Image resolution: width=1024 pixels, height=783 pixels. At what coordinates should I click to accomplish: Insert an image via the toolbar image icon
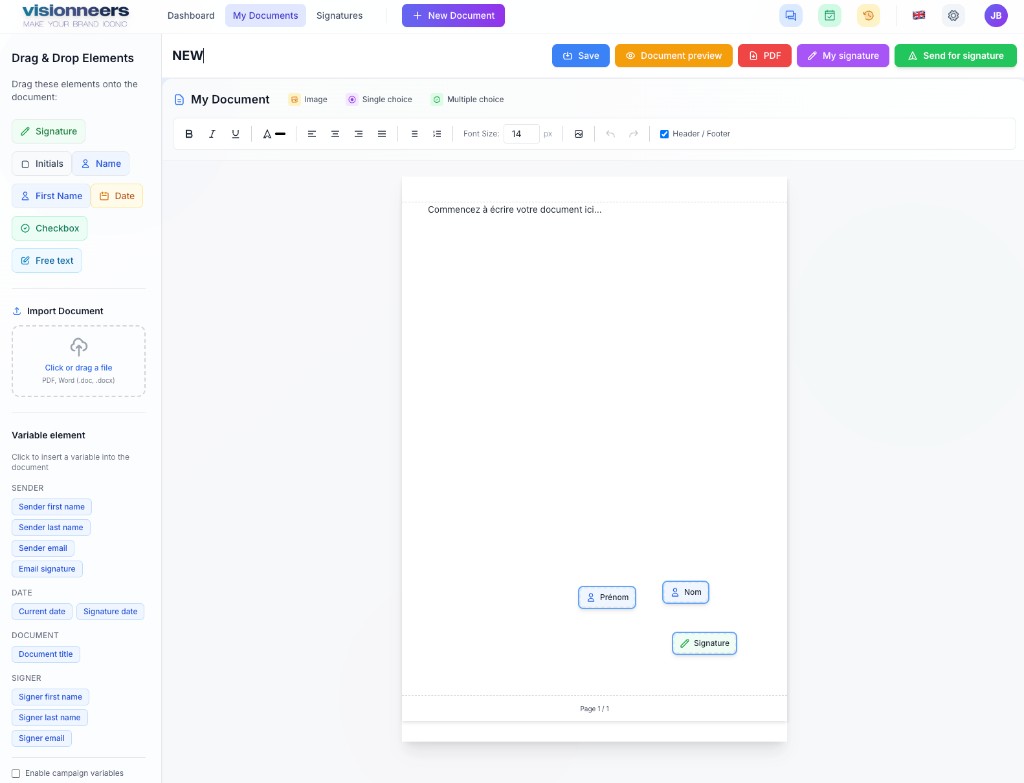(579, 133)
